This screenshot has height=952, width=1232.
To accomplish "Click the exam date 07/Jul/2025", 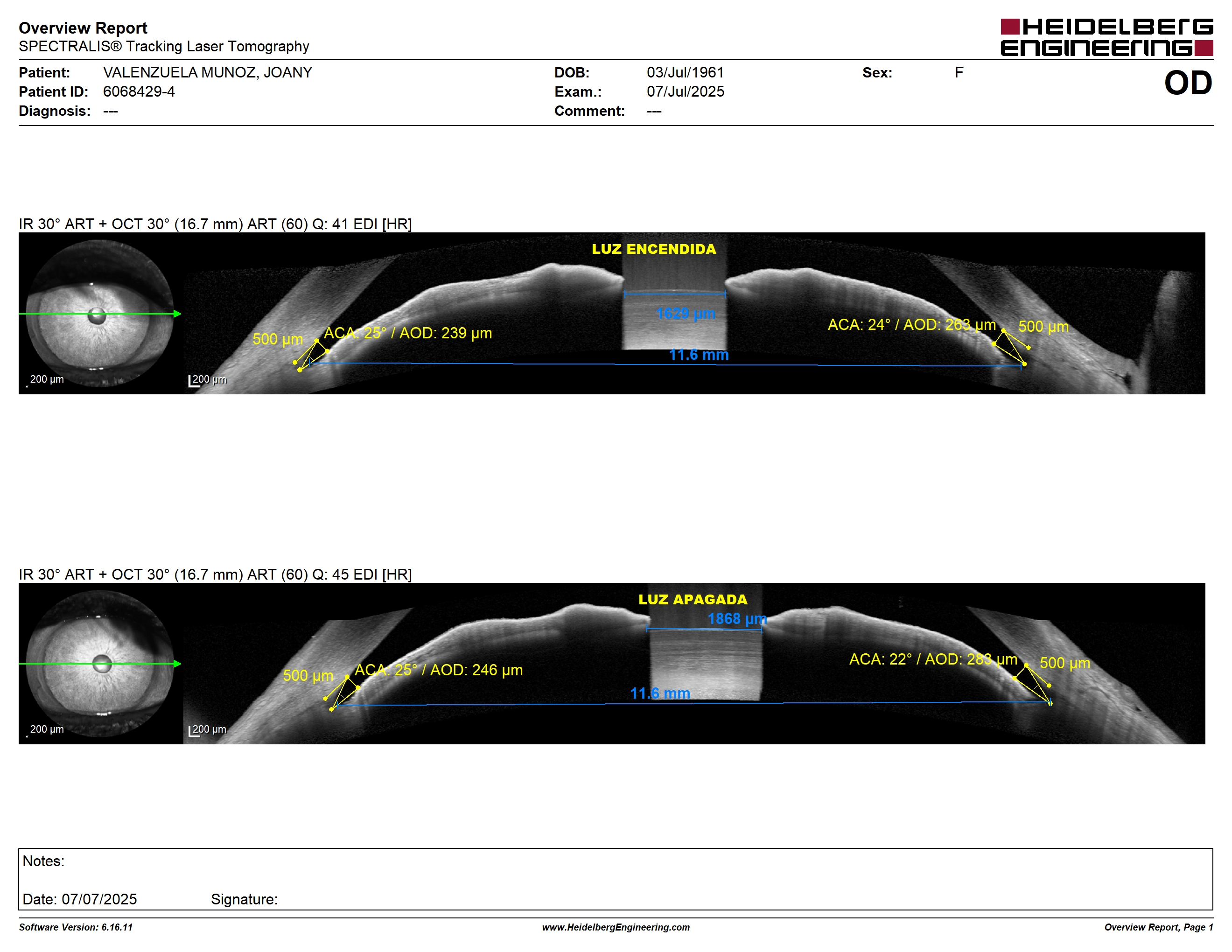I will [x=686, y=91].
